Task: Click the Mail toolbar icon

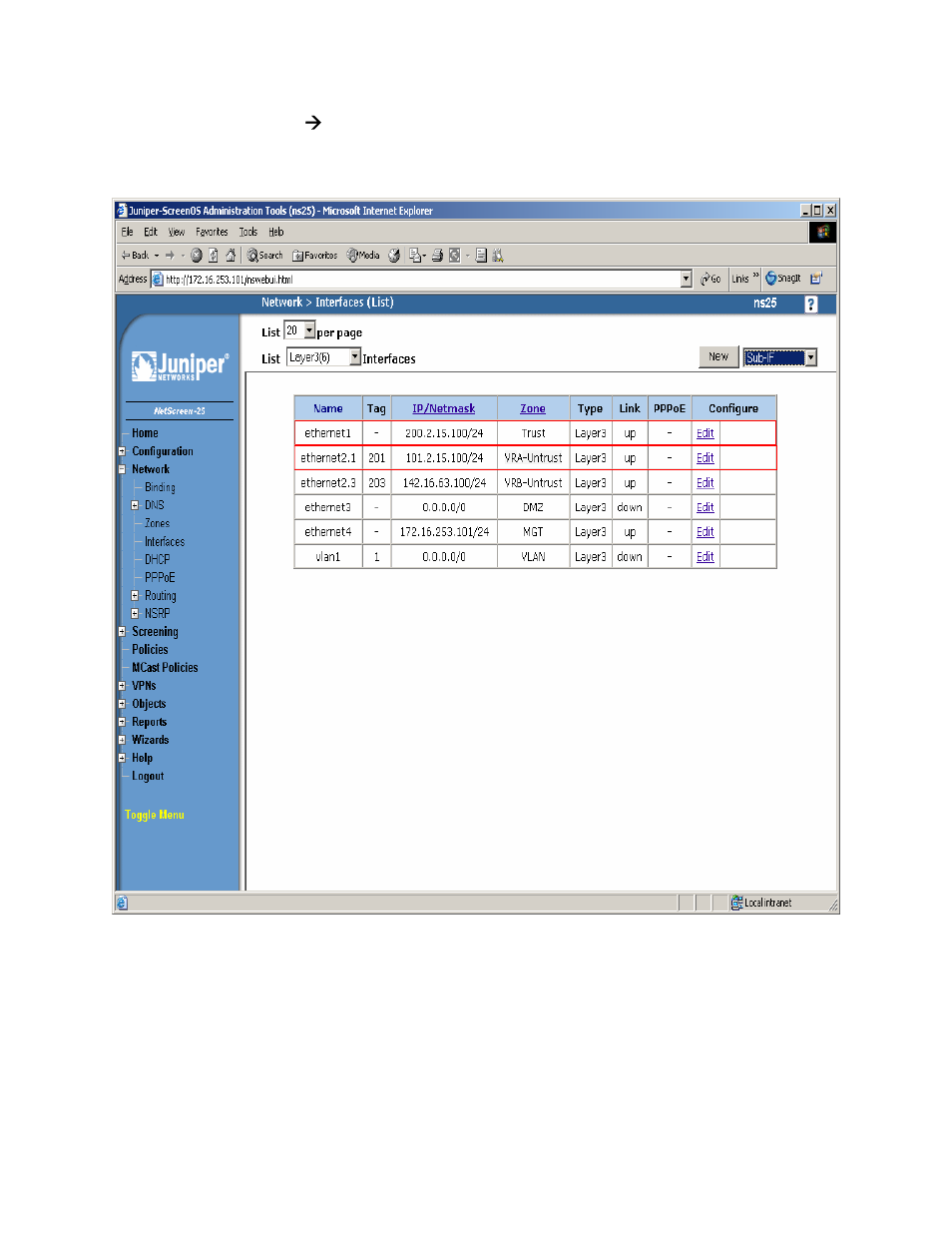Action: 417,256
